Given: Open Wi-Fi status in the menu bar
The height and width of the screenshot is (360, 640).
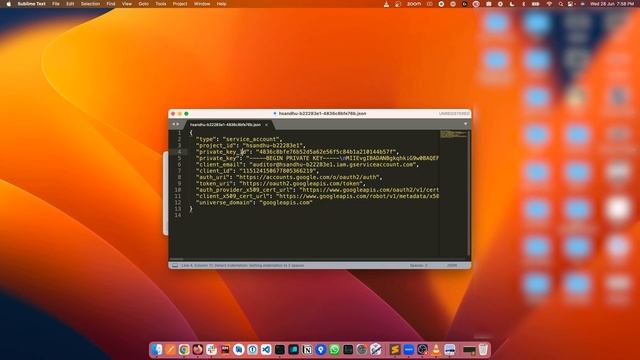Looking at the screenshot, I should point(549,4).
